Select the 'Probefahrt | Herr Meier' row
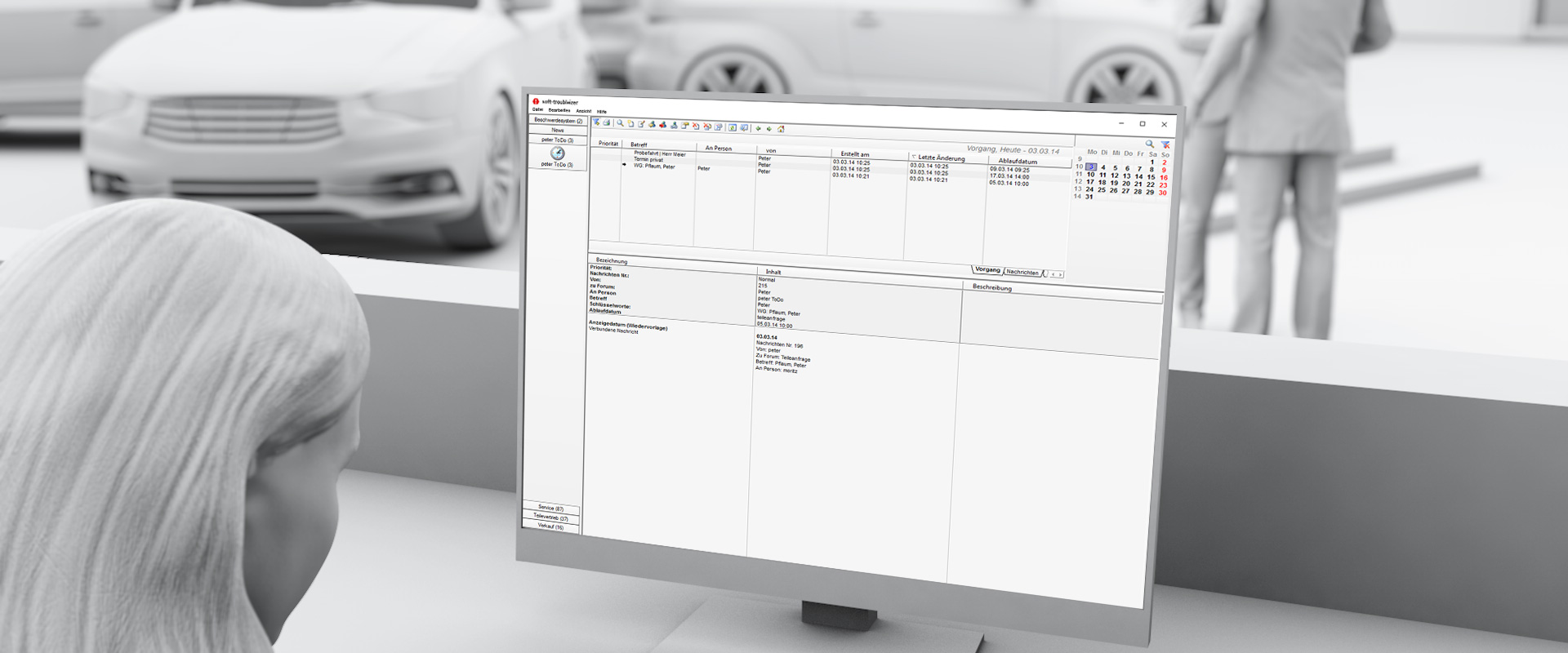Screen dimensions: 1568x653 pos(660,153)
